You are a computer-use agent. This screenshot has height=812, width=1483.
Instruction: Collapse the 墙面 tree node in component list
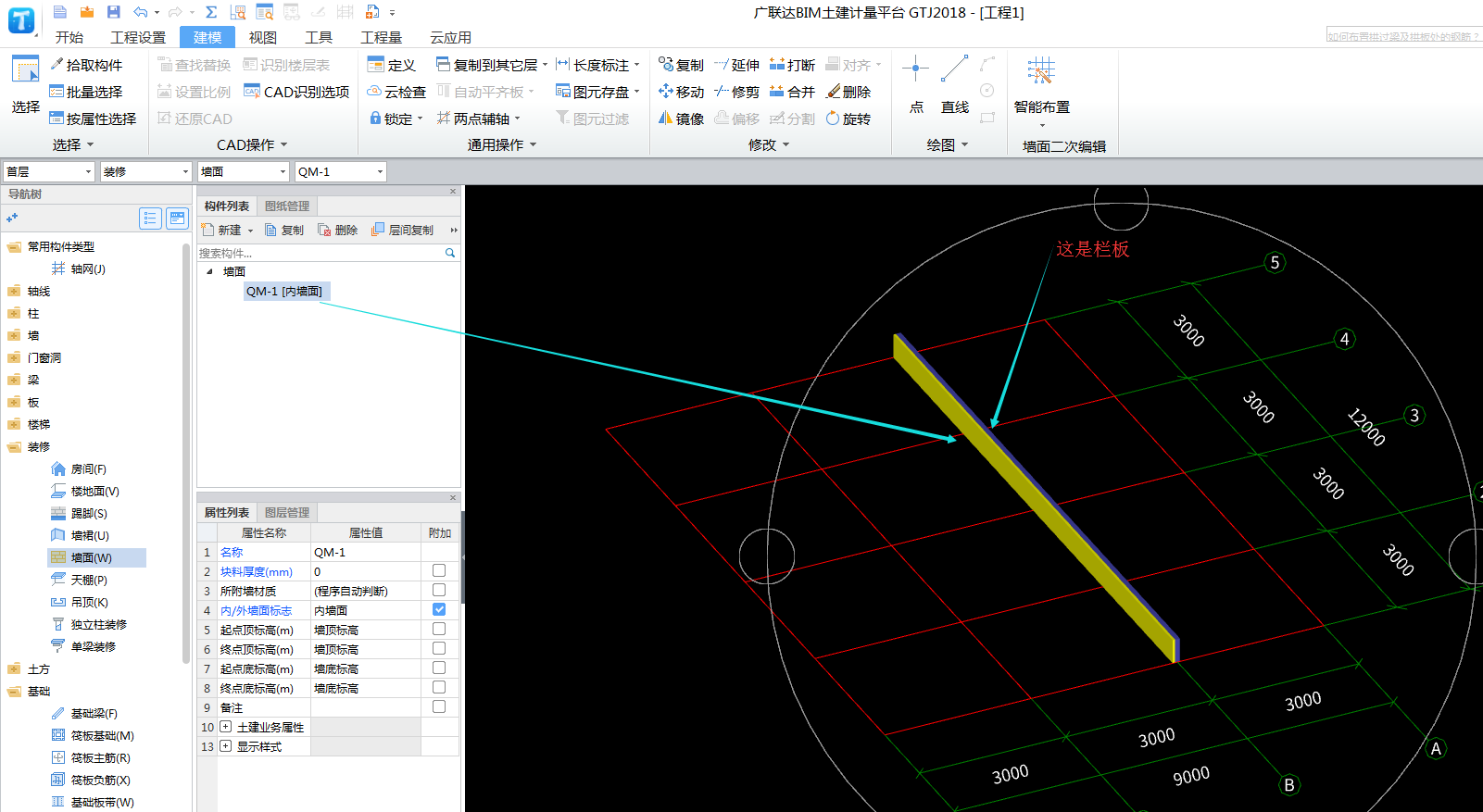point(209,271)
